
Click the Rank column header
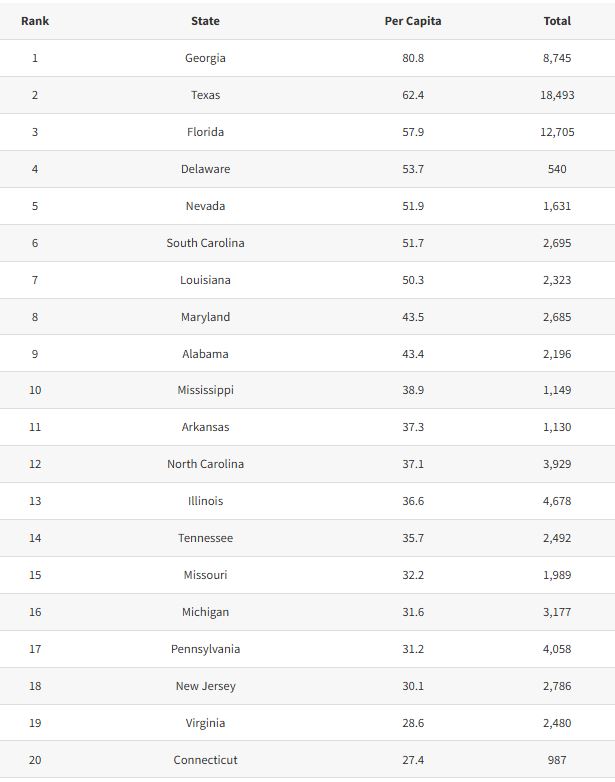click(35, 21)
